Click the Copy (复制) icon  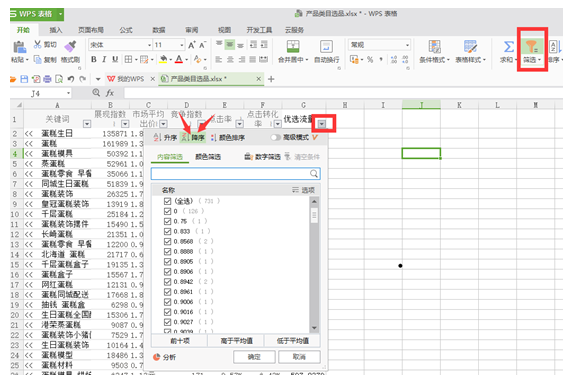[x=38, y=59]
